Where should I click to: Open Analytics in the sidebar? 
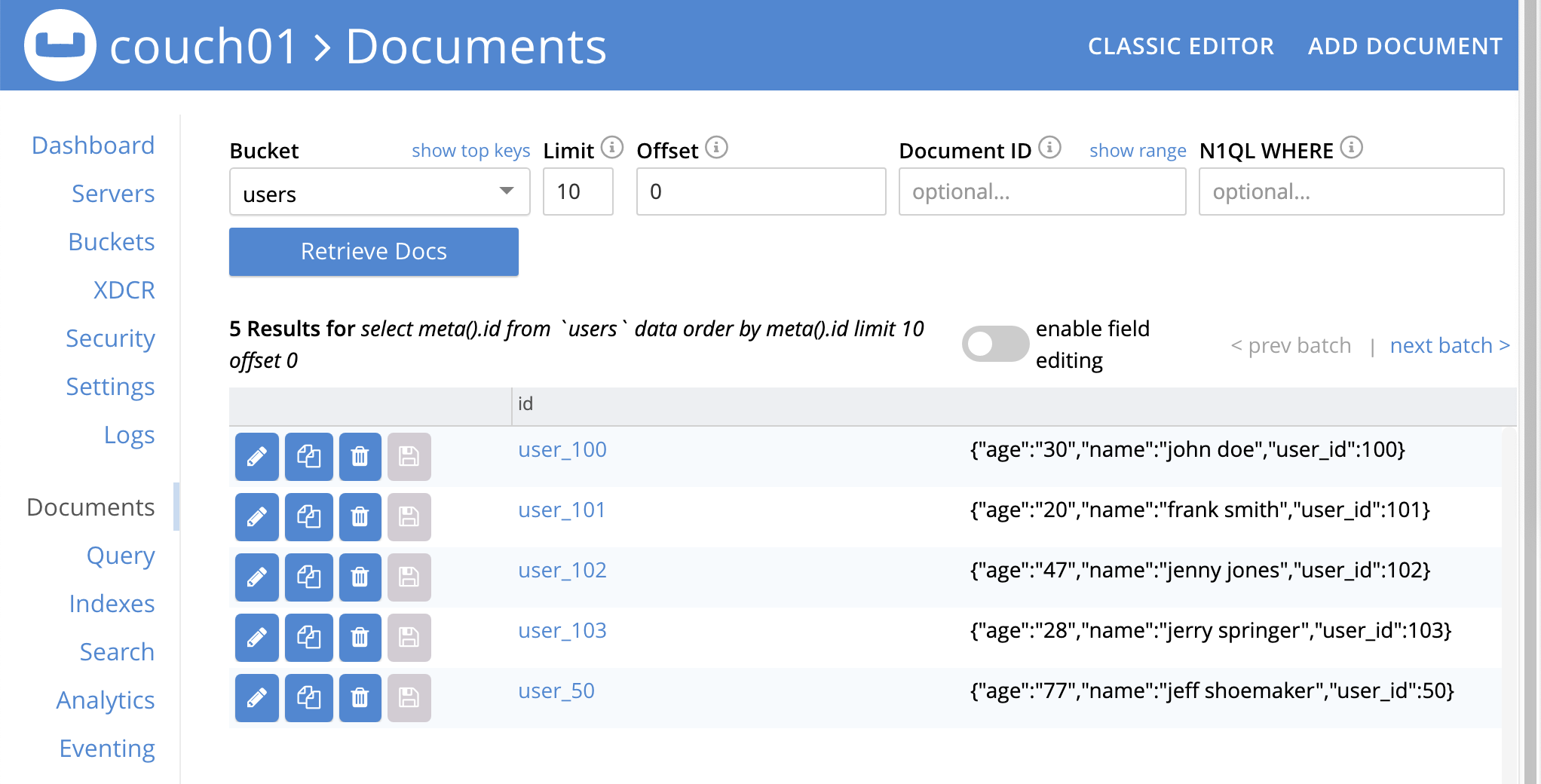[106, 700]
